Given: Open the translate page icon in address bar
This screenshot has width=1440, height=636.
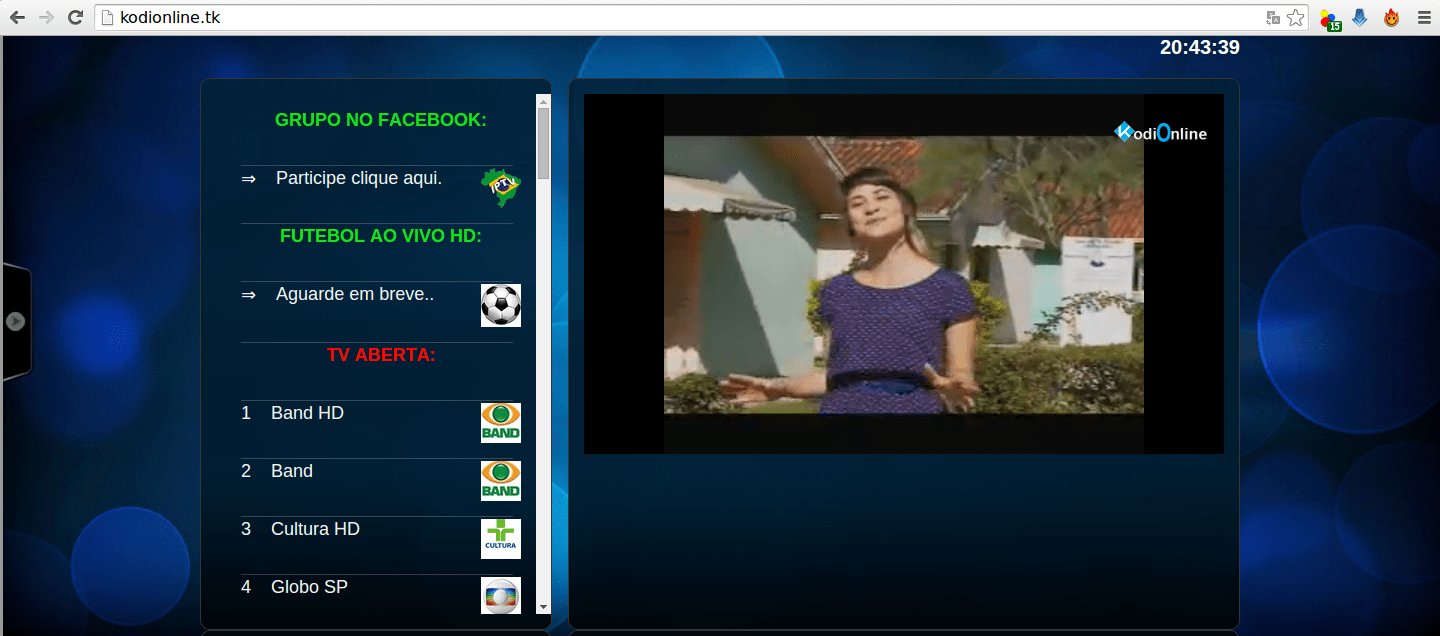Looking at the screenshot, I should [x=1273, y=17].
